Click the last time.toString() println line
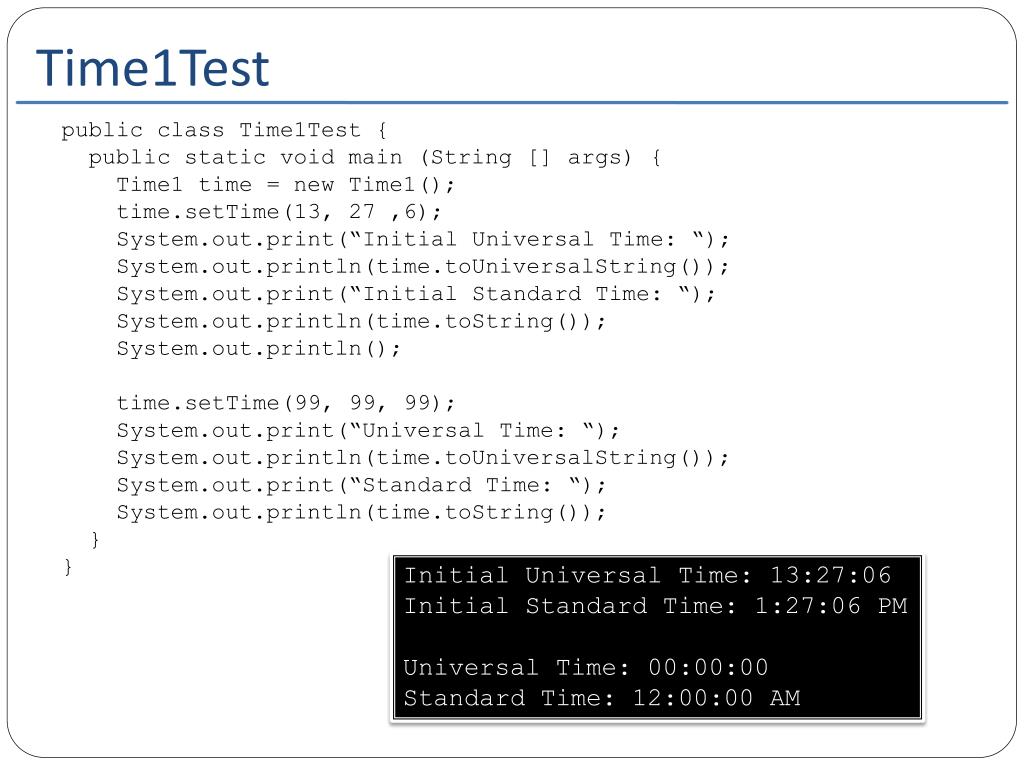This screenshot has height=768, width=1024. [361, 512]
